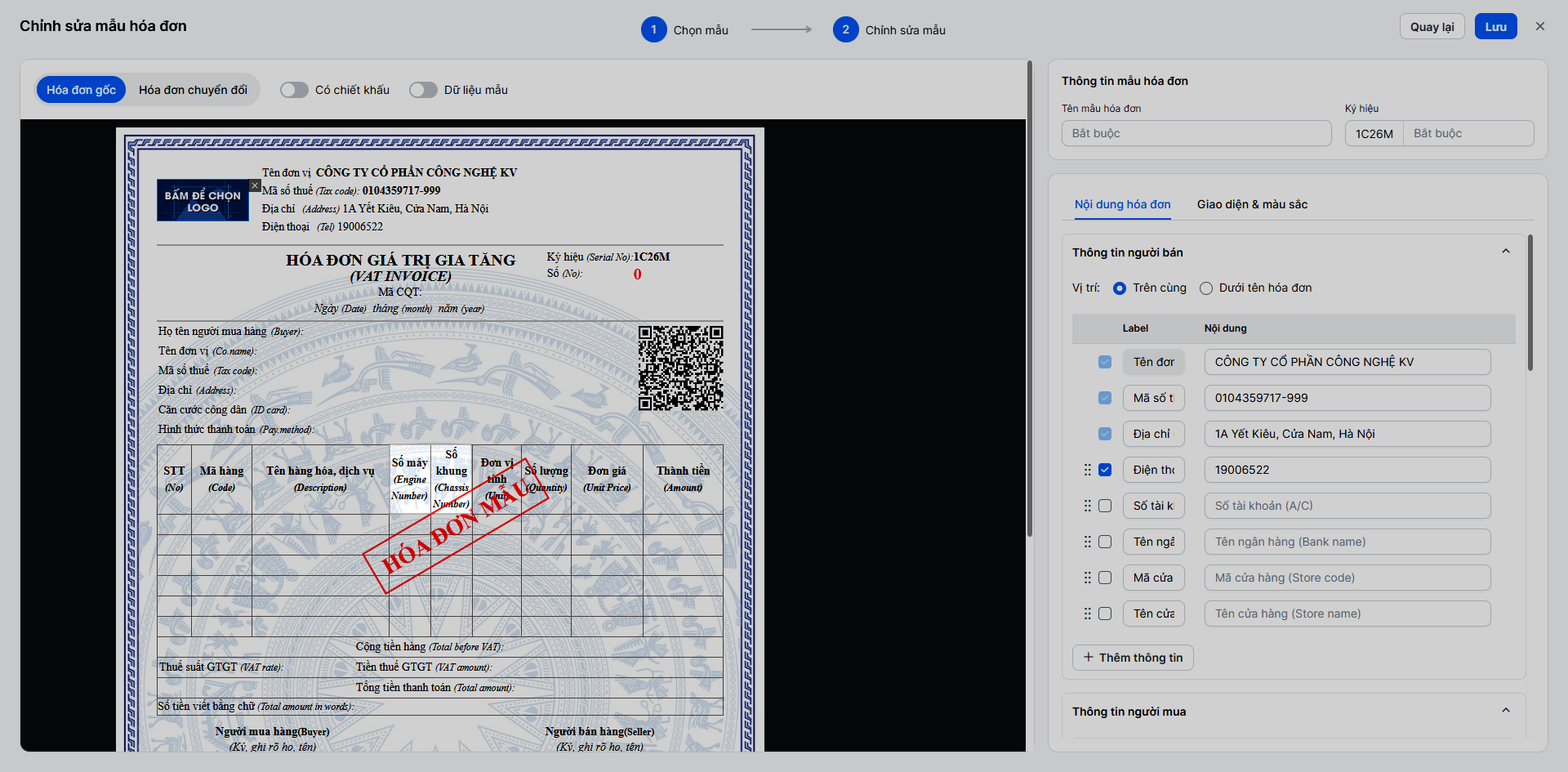Click the QR code on the invoice preview
Viewport: 1568px width, 772px height.
point(680,368)
